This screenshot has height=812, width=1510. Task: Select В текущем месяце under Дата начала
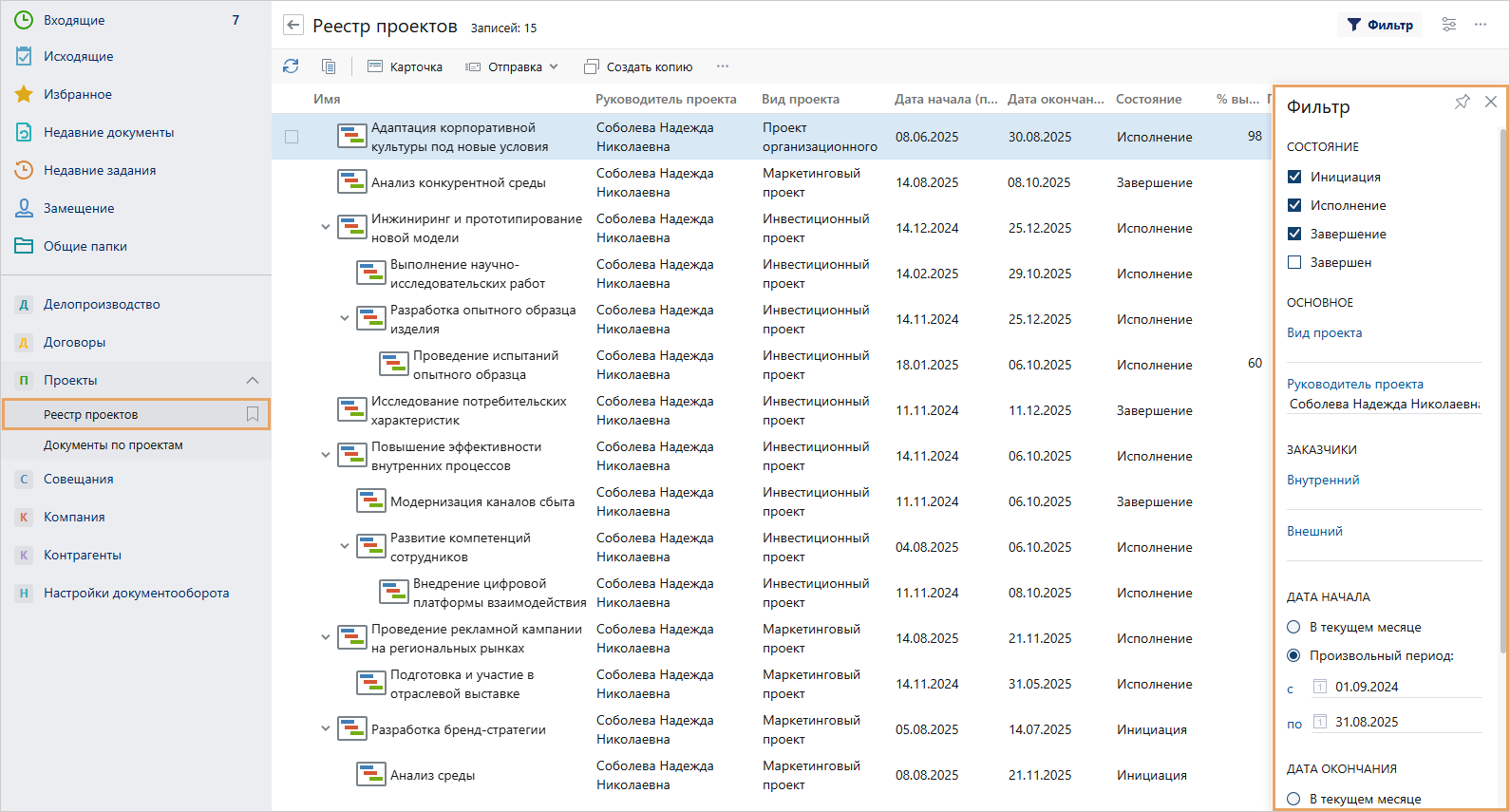coord(1293,627)
